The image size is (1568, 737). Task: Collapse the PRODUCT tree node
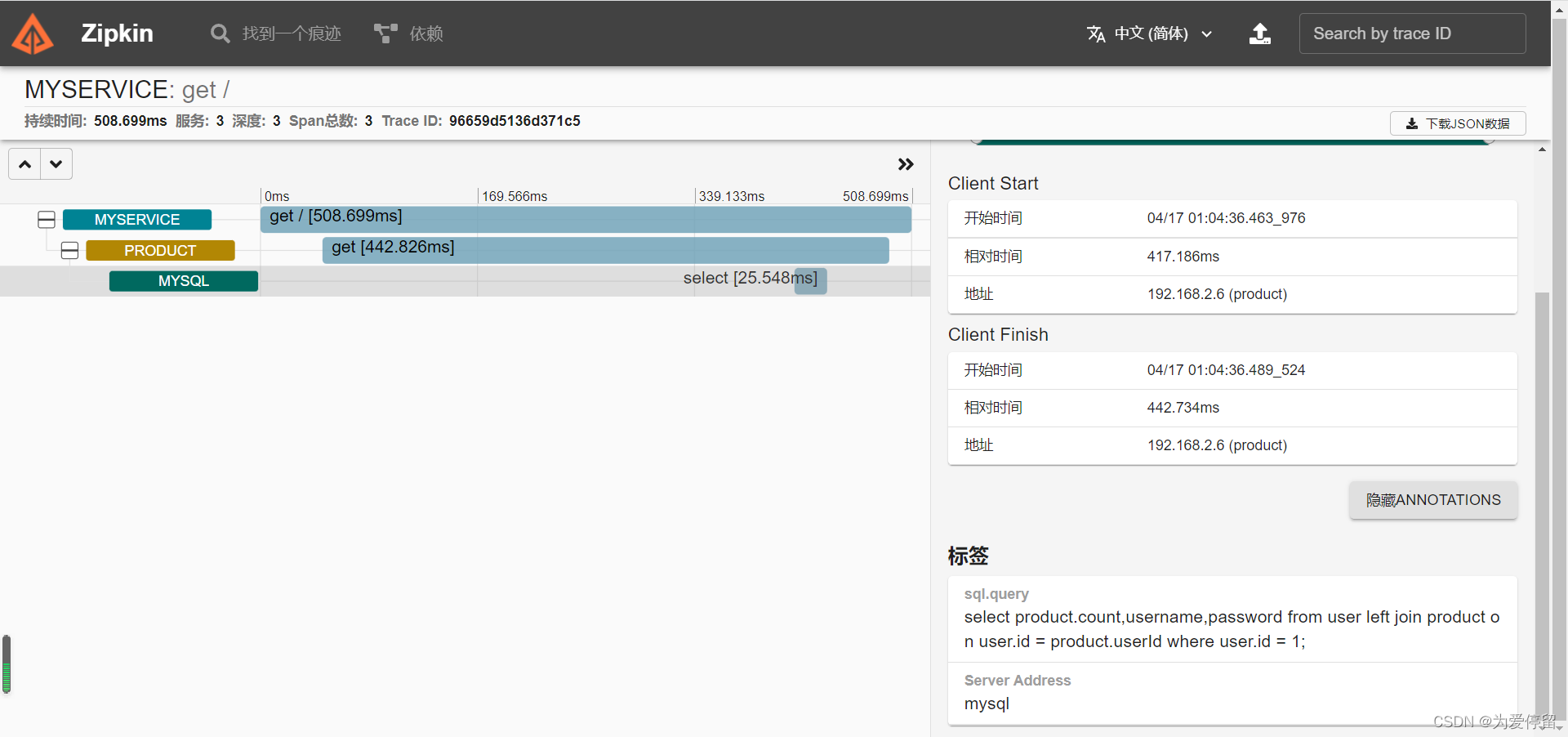[x=70, y=251]
